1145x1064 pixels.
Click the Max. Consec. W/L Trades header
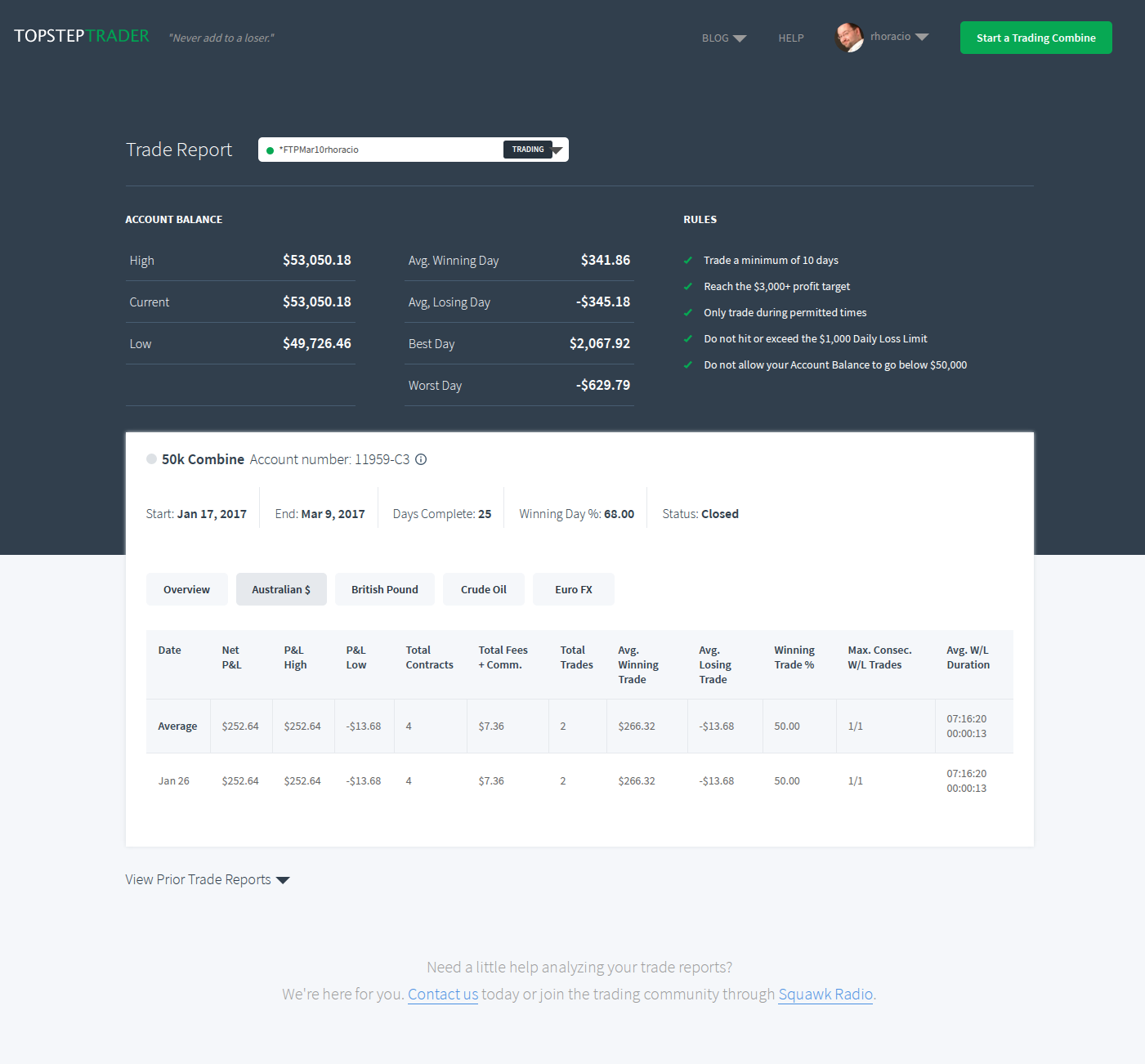879,658
